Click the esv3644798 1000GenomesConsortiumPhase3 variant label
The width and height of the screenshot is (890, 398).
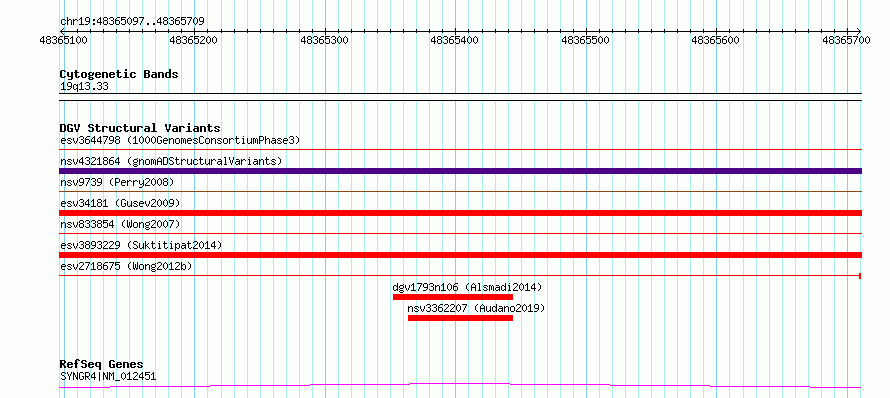[179, 140]
